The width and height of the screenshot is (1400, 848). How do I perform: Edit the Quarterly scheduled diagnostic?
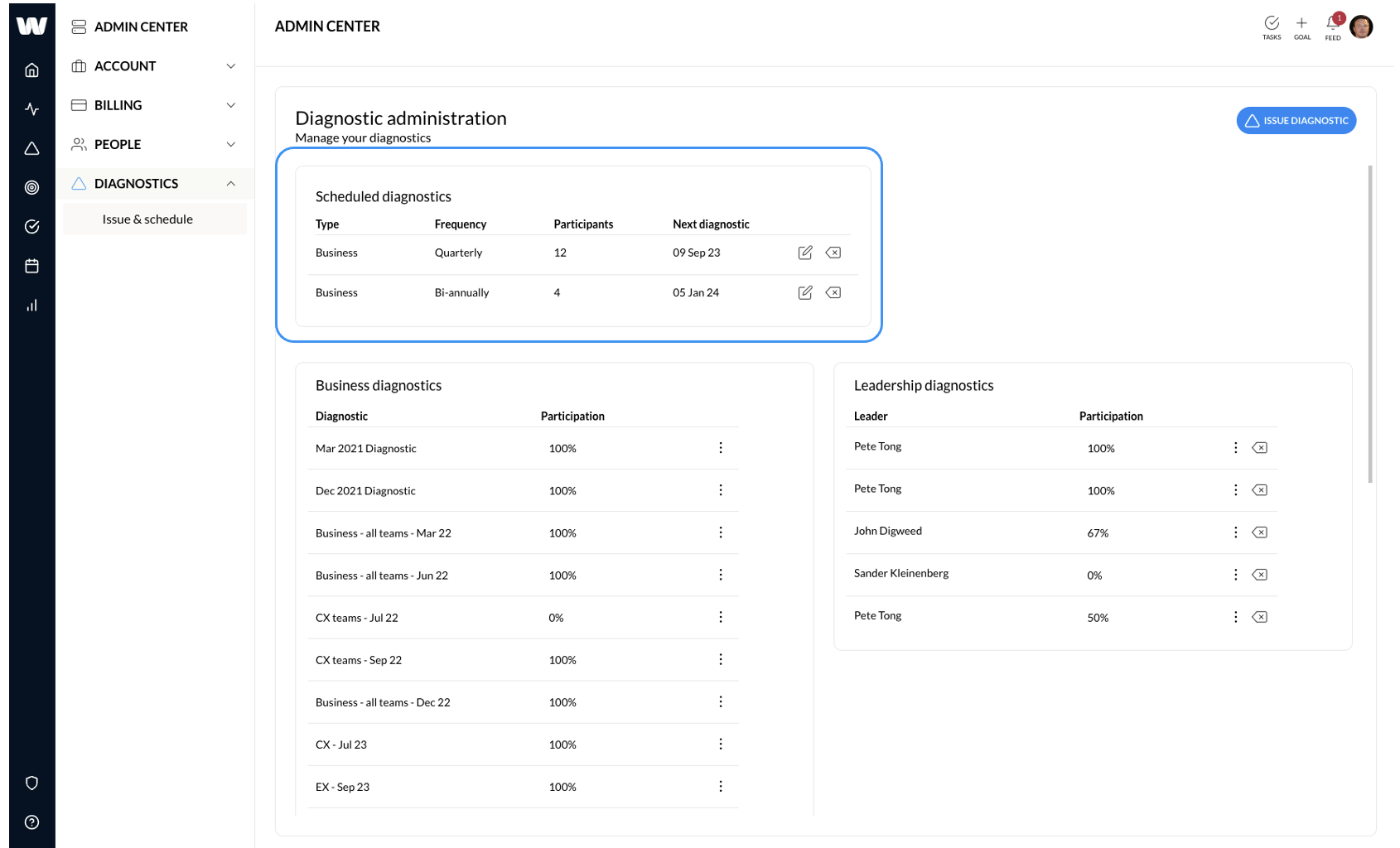click(x=805, y=253)
